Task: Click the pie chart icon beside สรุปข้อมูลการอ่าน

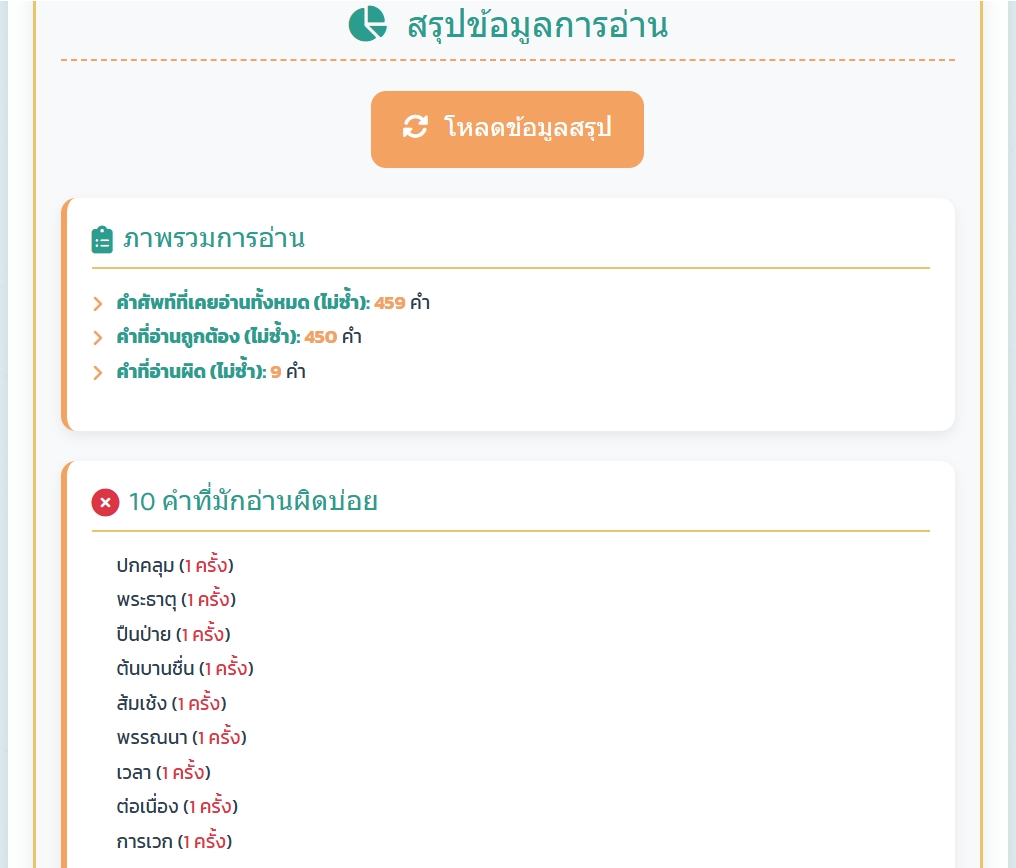Action: pos(367,24)
